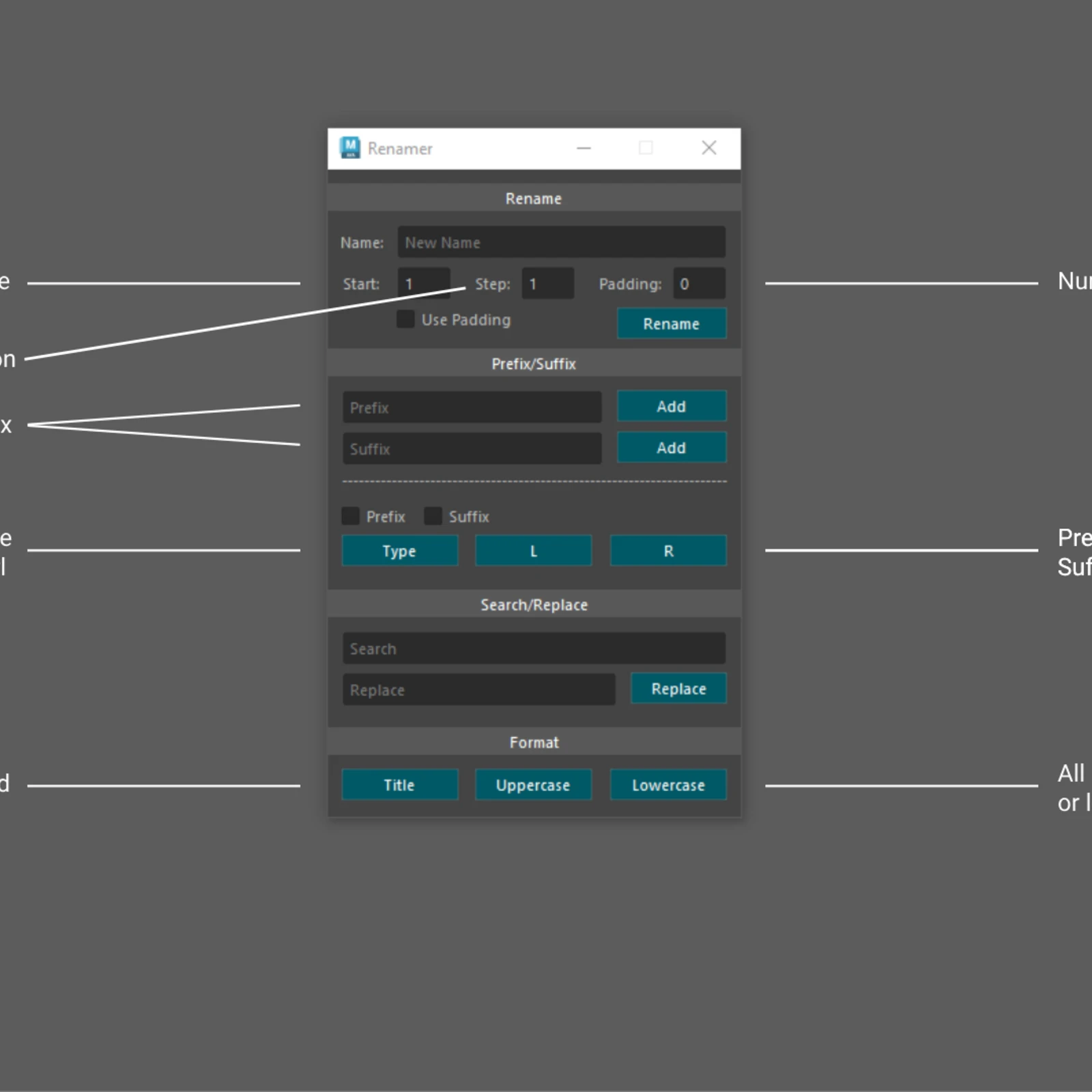
Task: Focus the Search text field
Action: 534,648
